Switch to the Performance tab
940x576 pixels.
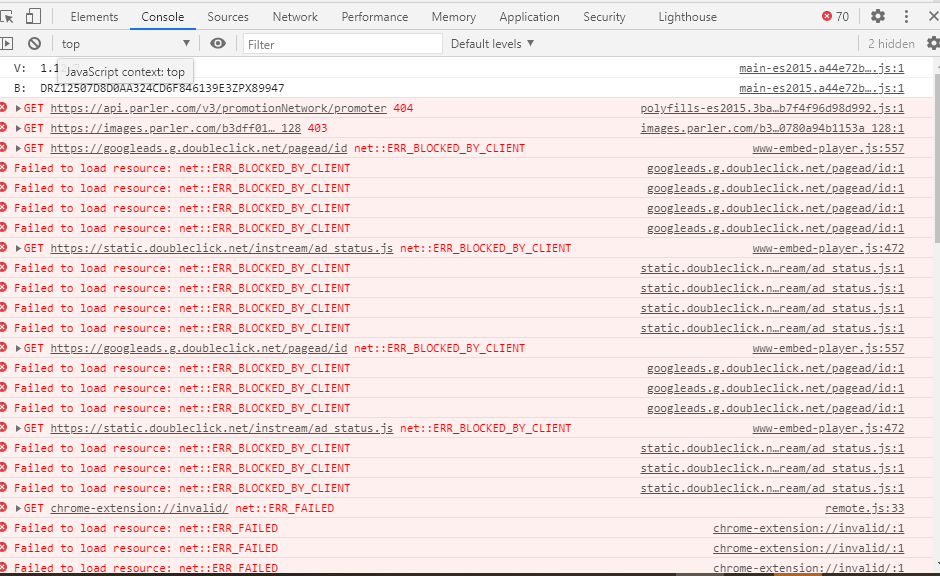coord(375,17)
